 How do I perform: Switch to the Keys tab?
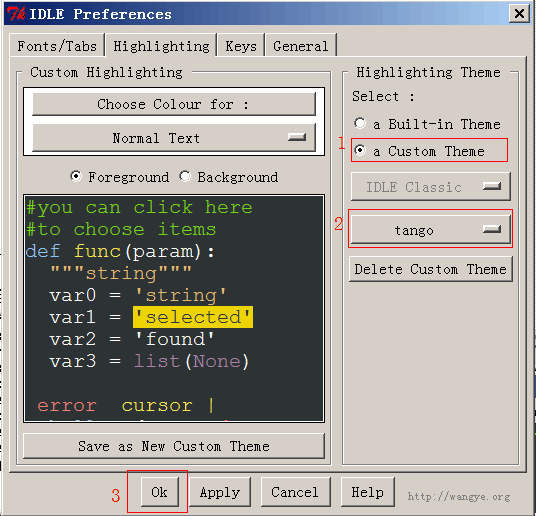[241, 46]
